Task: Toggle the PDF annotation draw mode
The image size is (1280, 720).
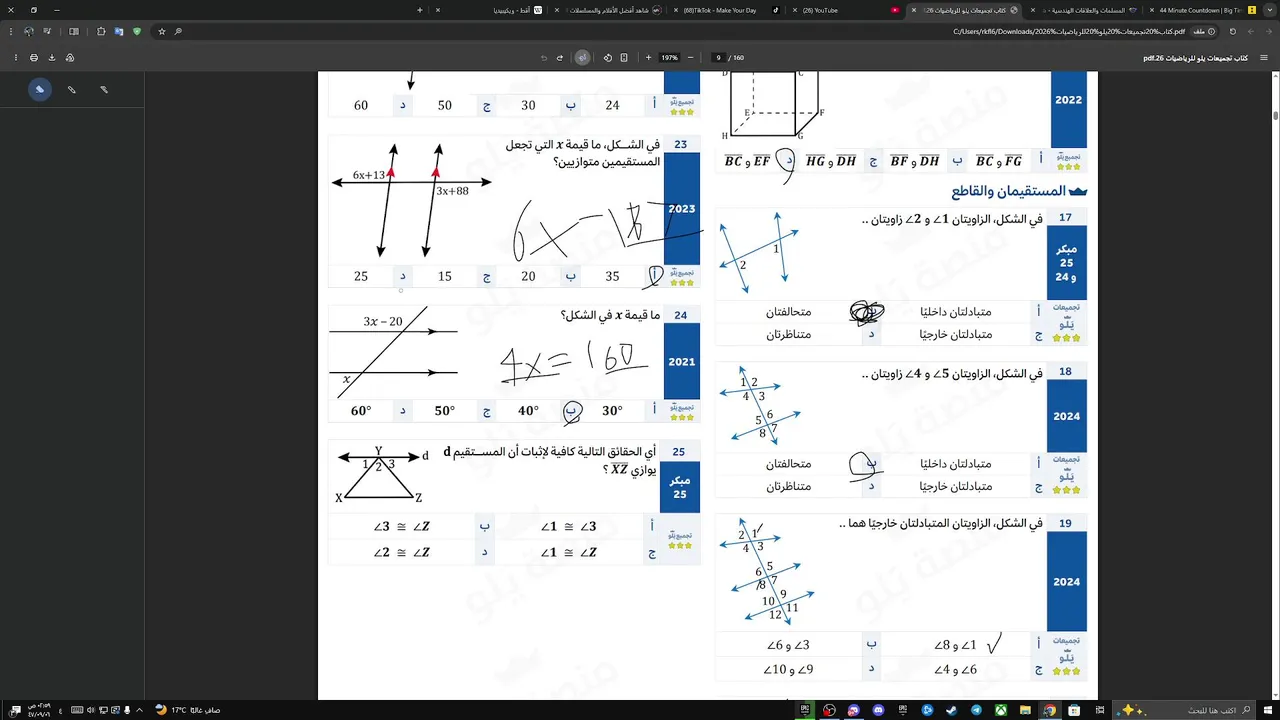Action: coord(582,57)
